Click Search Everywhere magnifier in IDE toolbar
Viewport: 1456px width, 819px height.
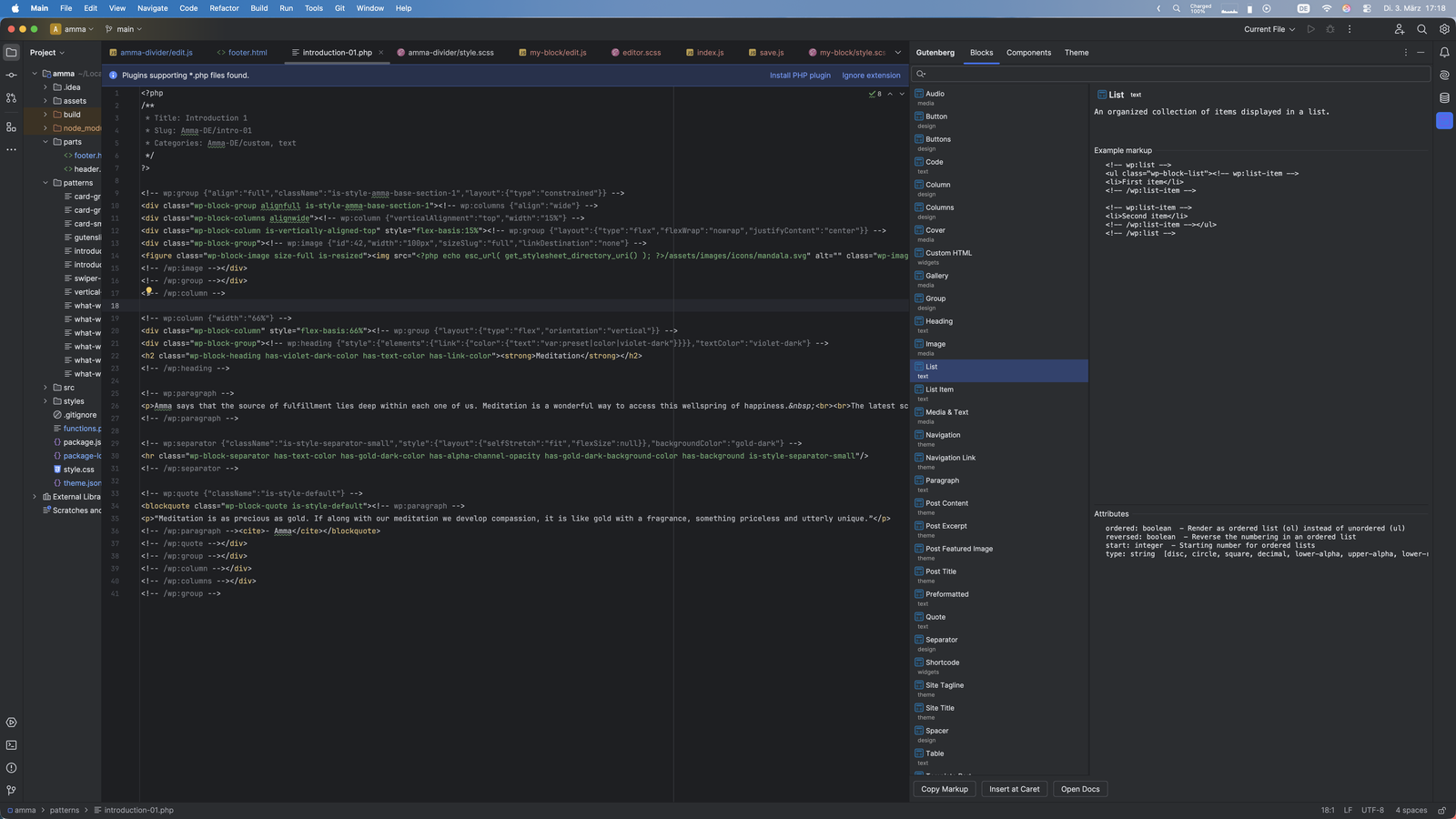[1421, 29]
